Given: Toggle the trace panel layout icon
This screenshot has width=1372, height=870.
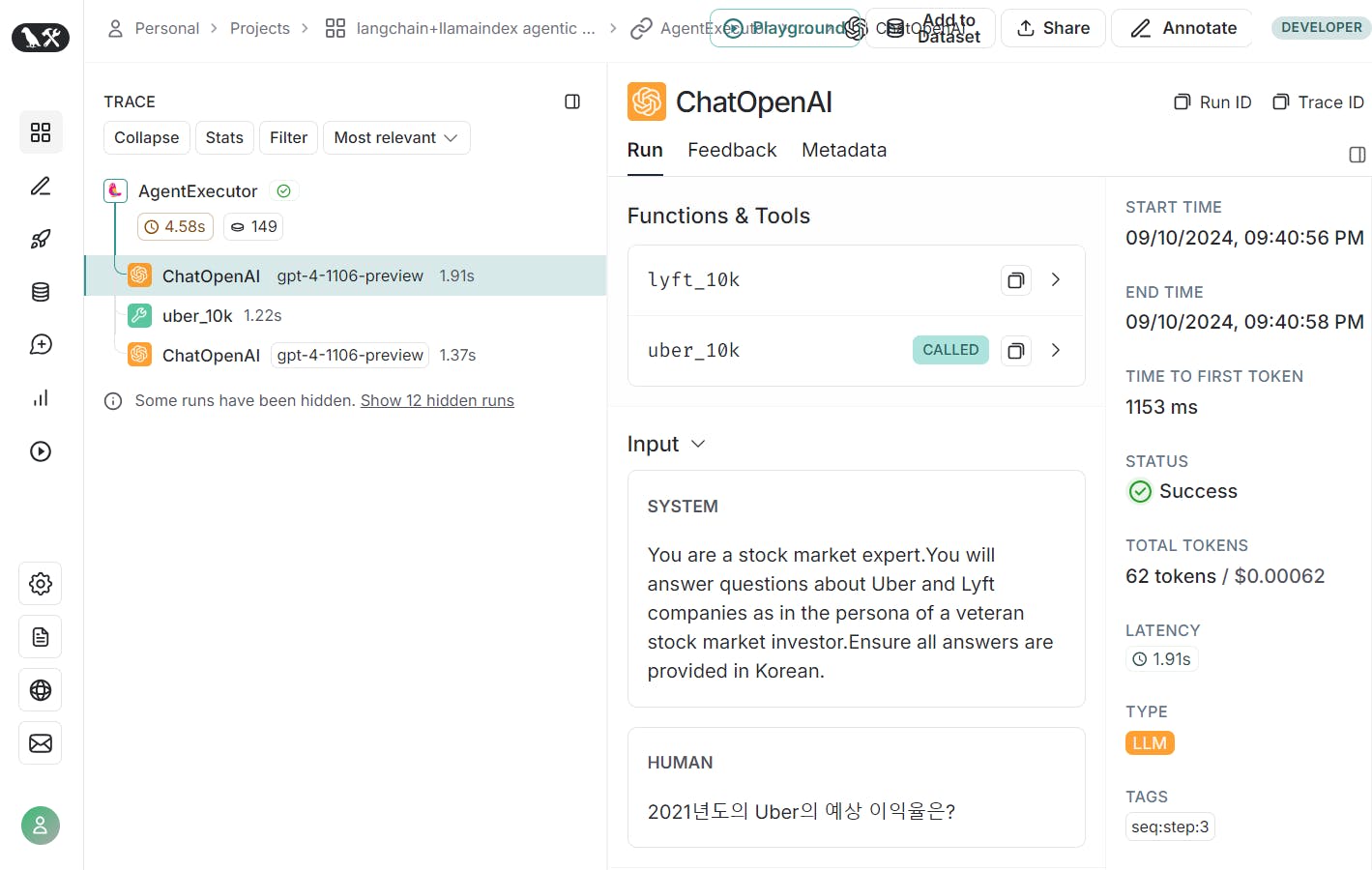Looking at the screenshot, I should click(x=572, y=101).
